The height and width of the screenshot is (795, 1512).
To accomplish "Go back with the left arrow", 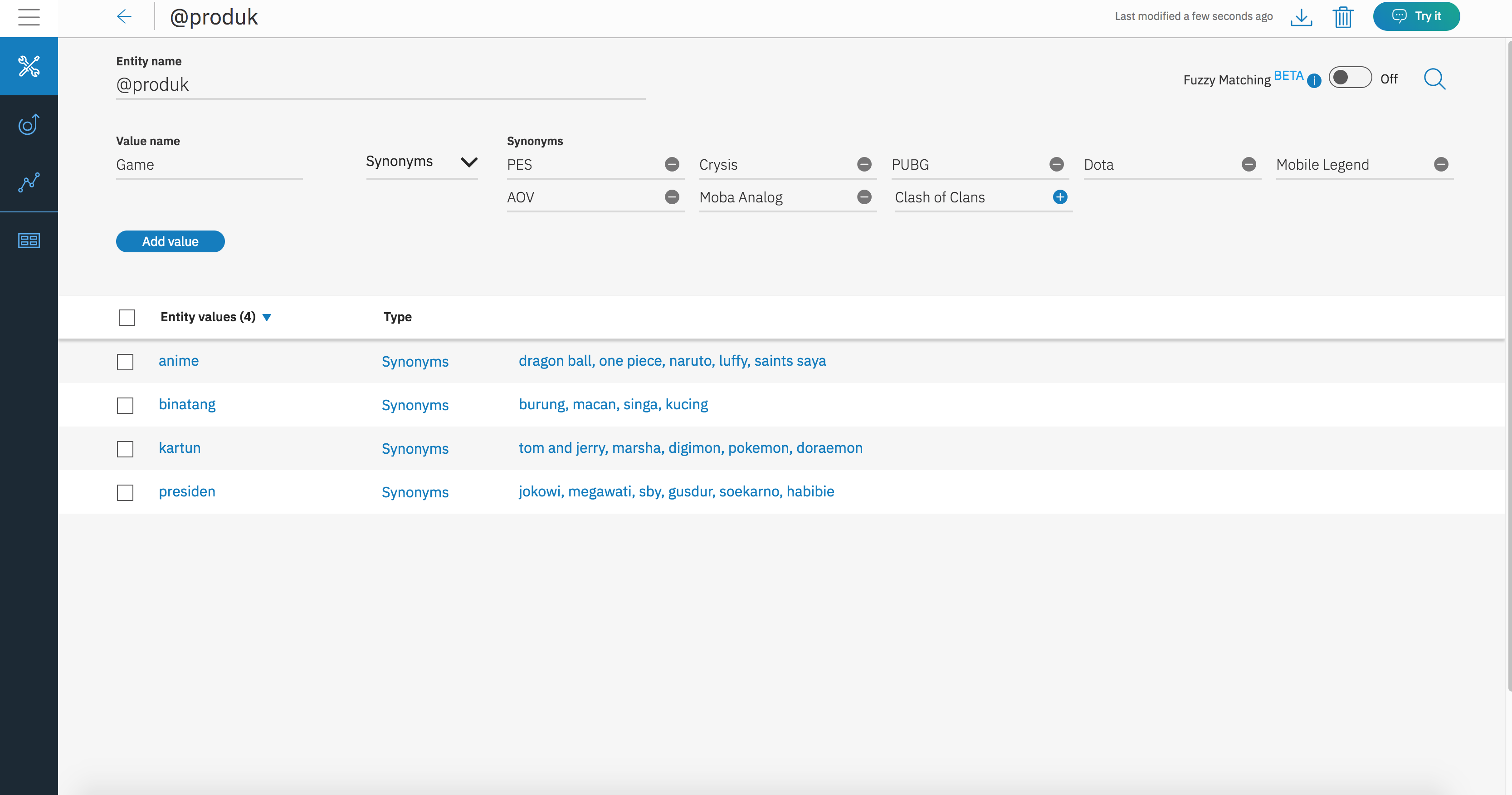I will click(x=124, y=16).
